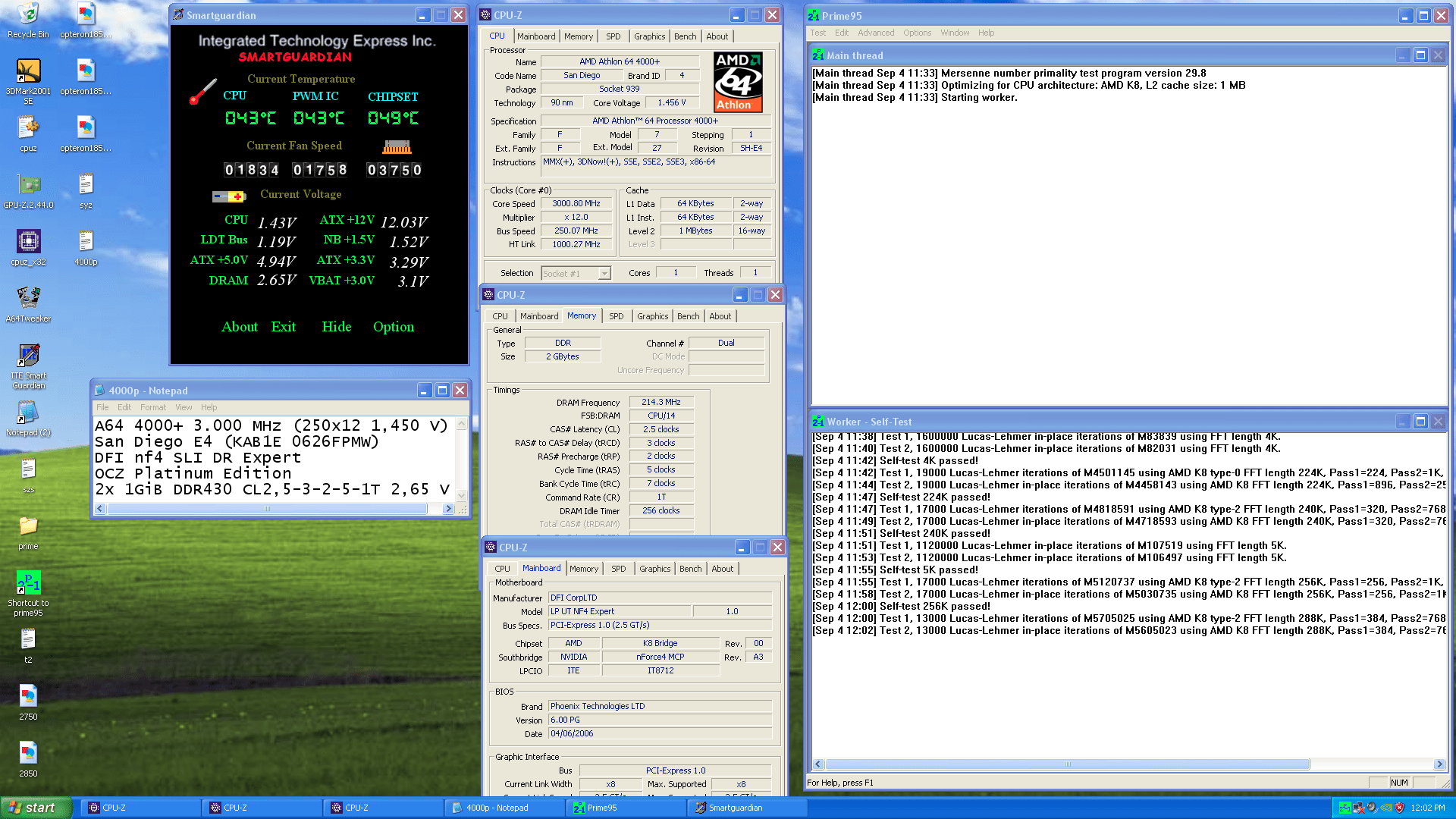
Task: Maximize the Worker - Self-Test child window
Action: pos(1420,422)
